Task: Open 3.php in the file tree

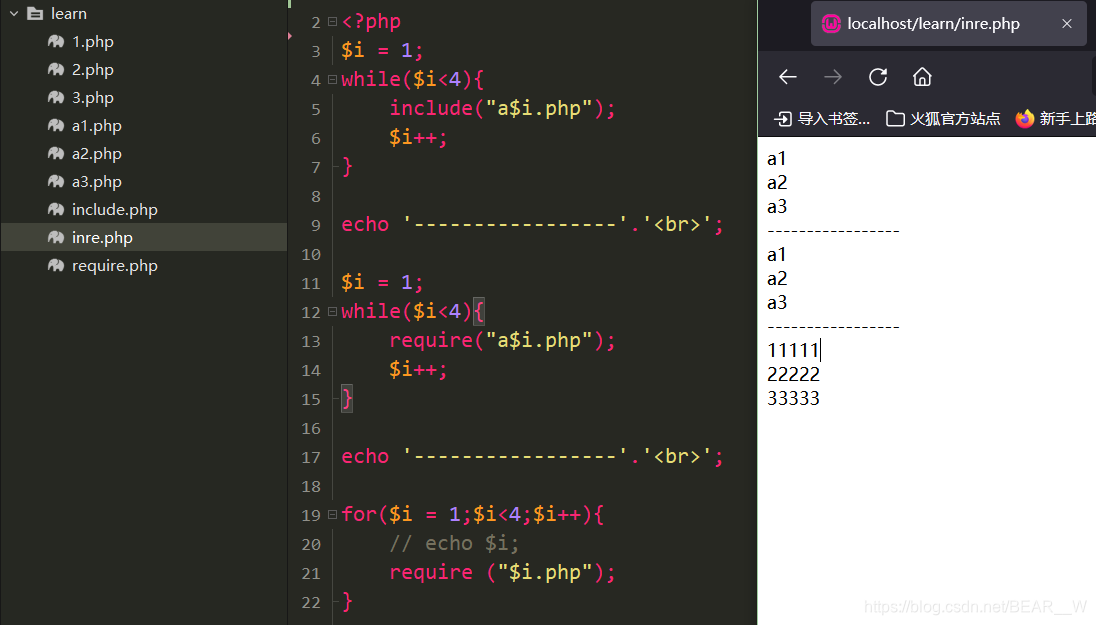Action: (93, 98)
